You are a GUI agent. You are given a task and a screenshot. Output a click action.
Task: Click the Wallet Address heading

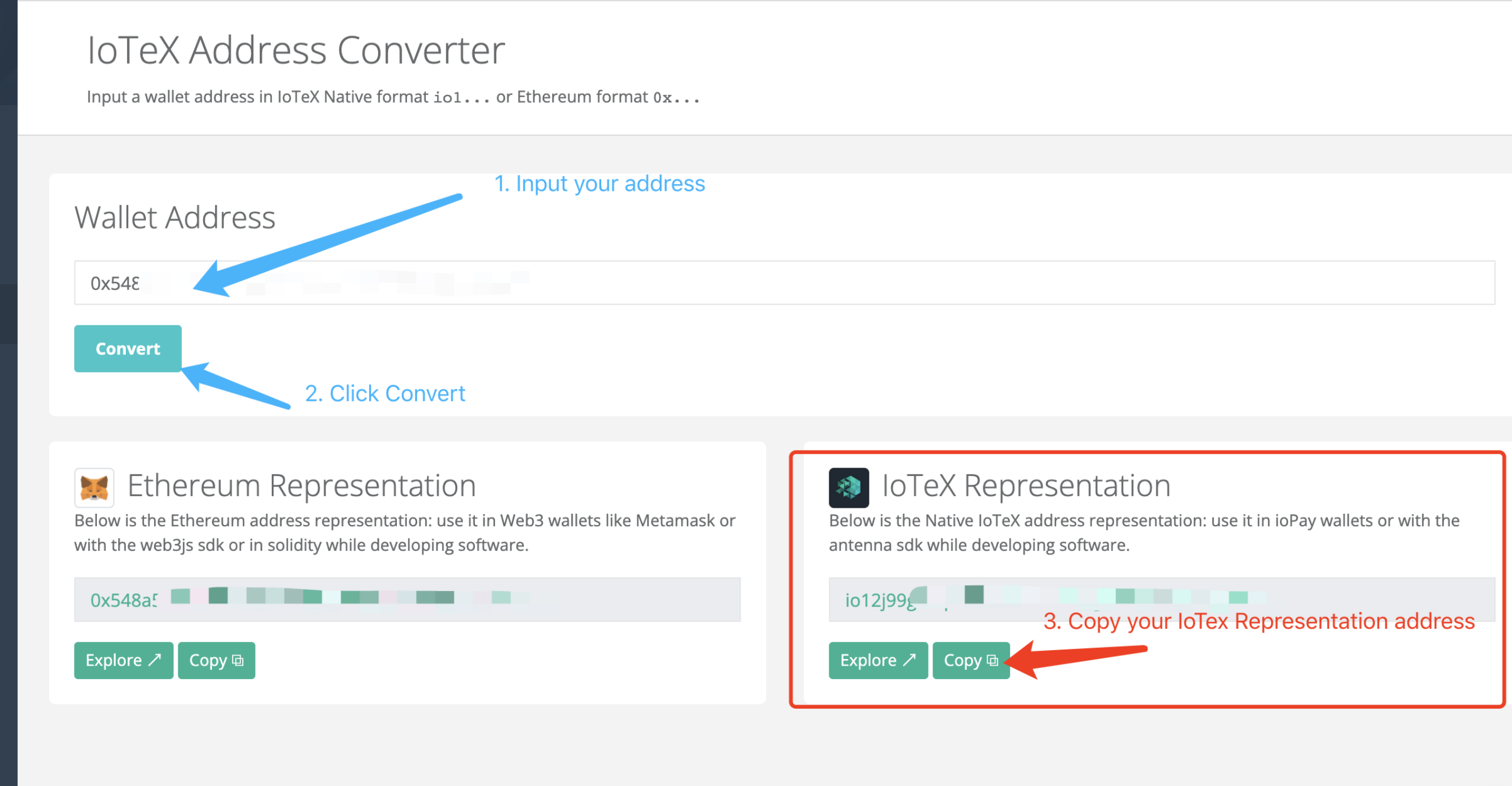click(x=175, y=217)
